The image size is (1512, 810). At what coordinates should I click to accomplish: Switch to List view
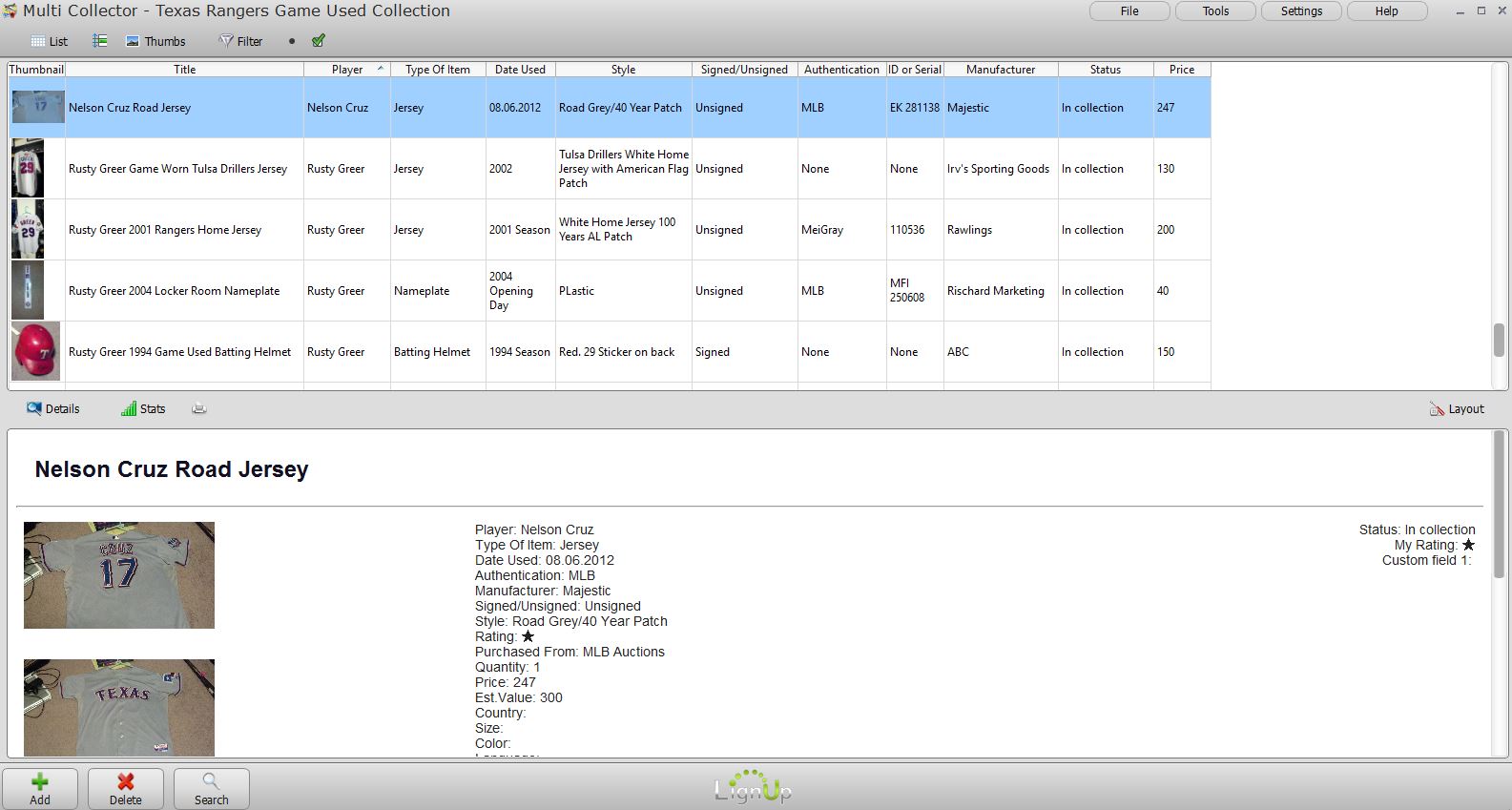click(49, 41)
